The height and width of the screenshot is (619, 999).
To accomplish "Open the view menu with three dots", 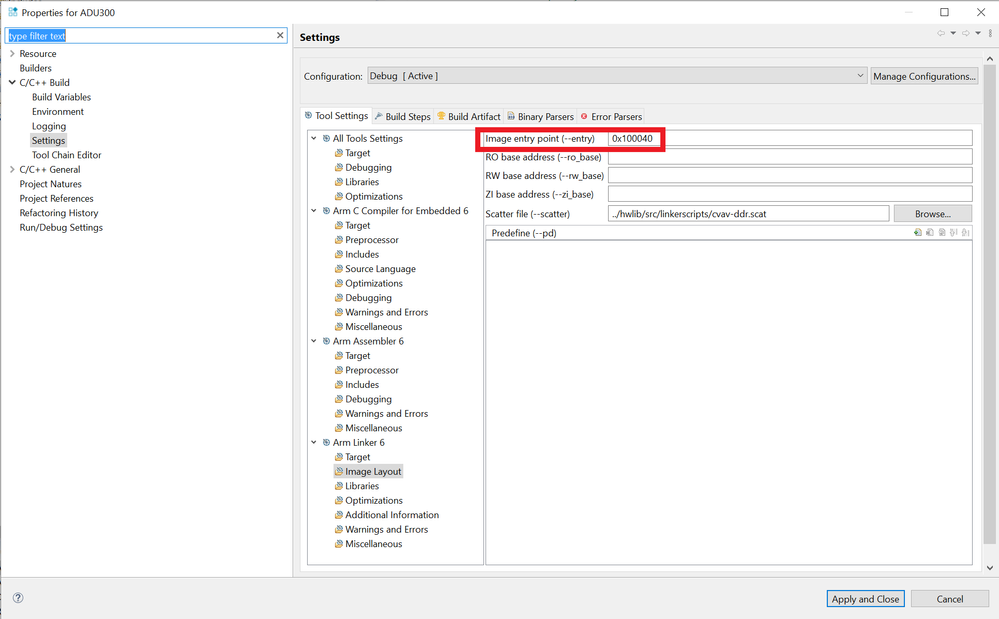I will [x=990, y=33].
